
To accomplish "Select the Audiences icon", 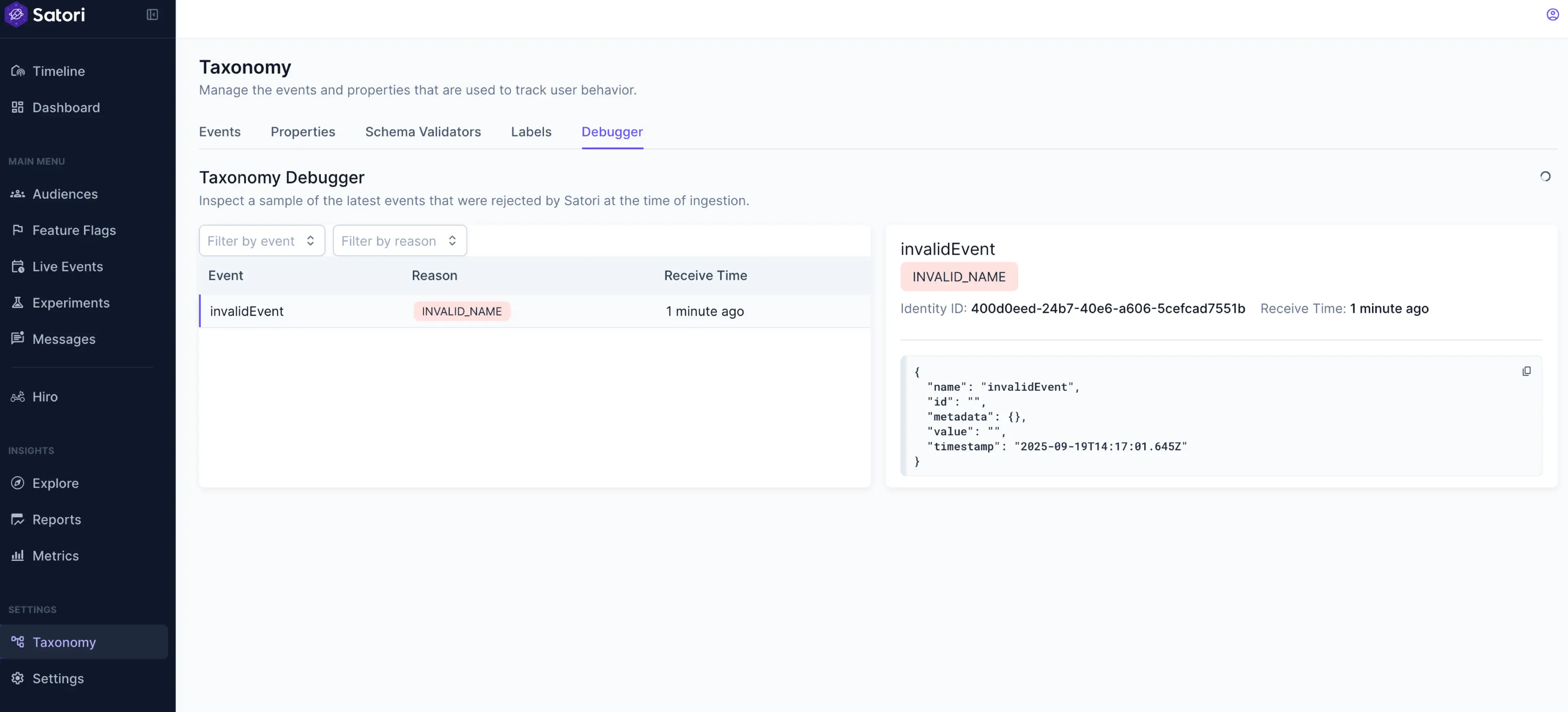I will click(x=18, y=194).
